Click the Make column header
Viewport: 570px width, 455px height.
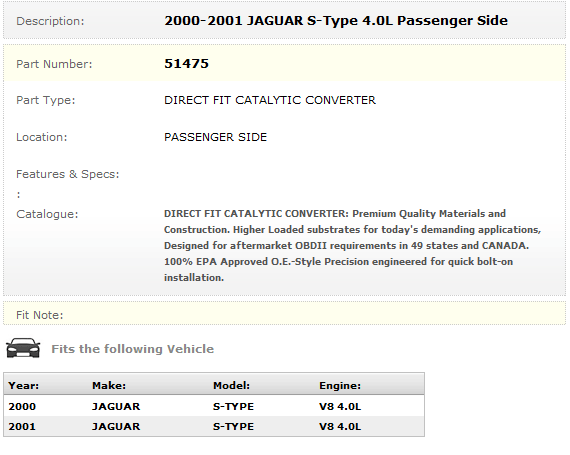click(109, 385)
